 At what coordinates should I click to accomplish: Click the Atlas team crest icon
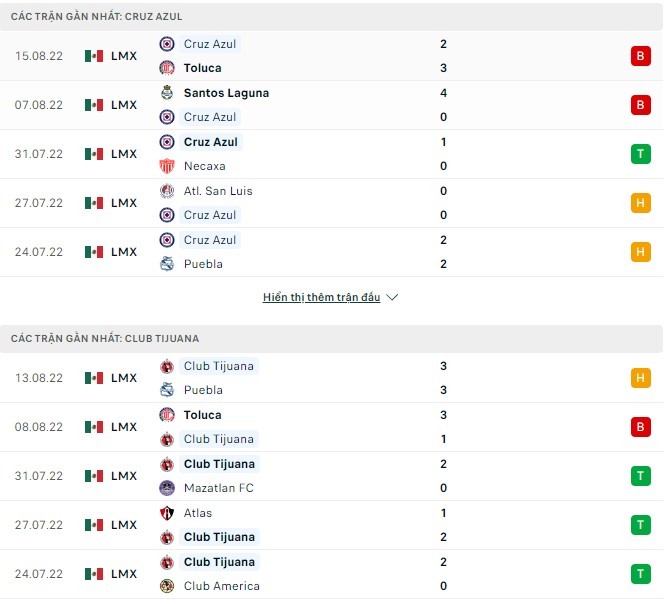pos(167,513)
